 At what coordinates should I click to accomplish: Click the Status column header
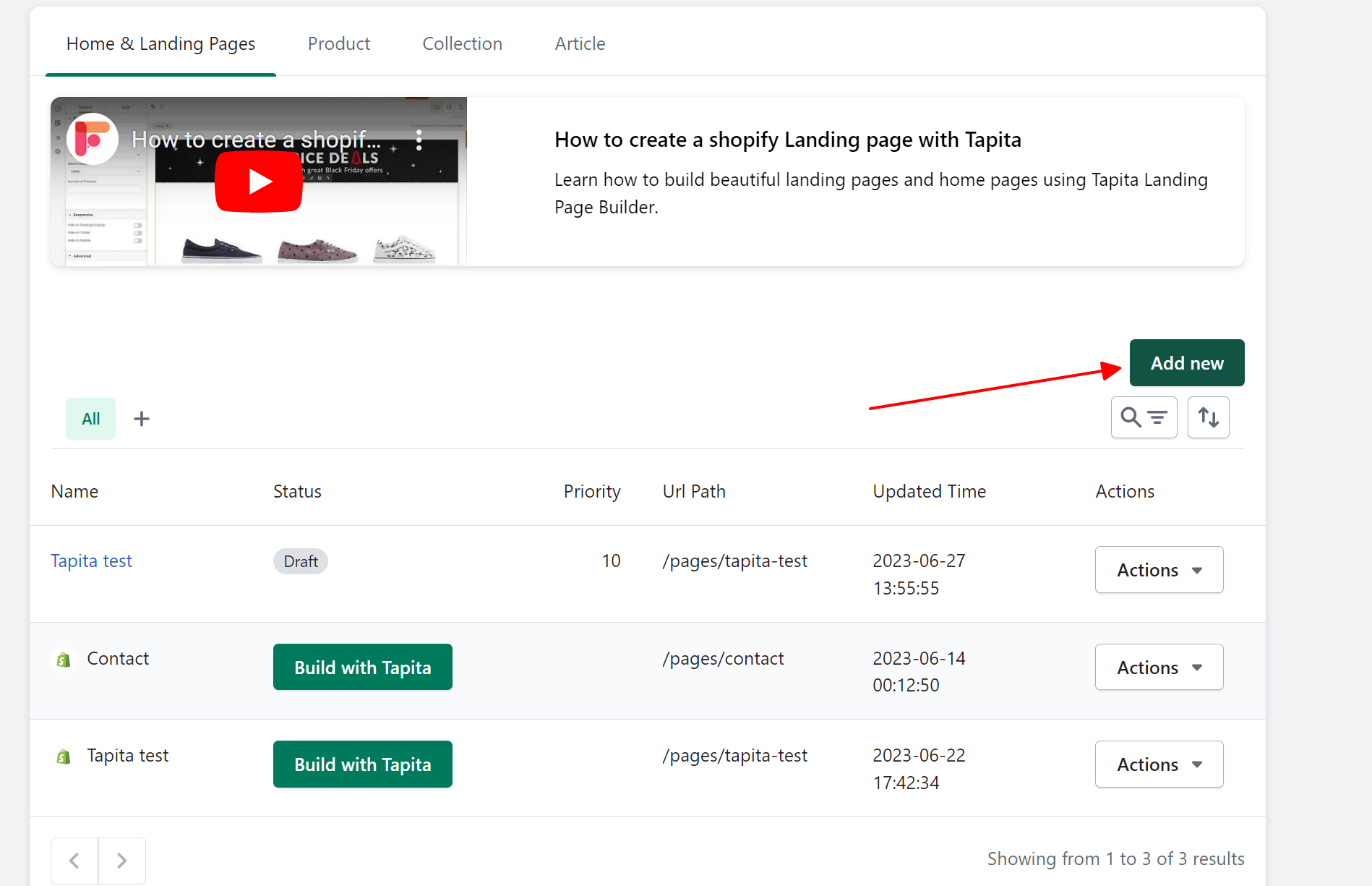(x=297, y=492)
